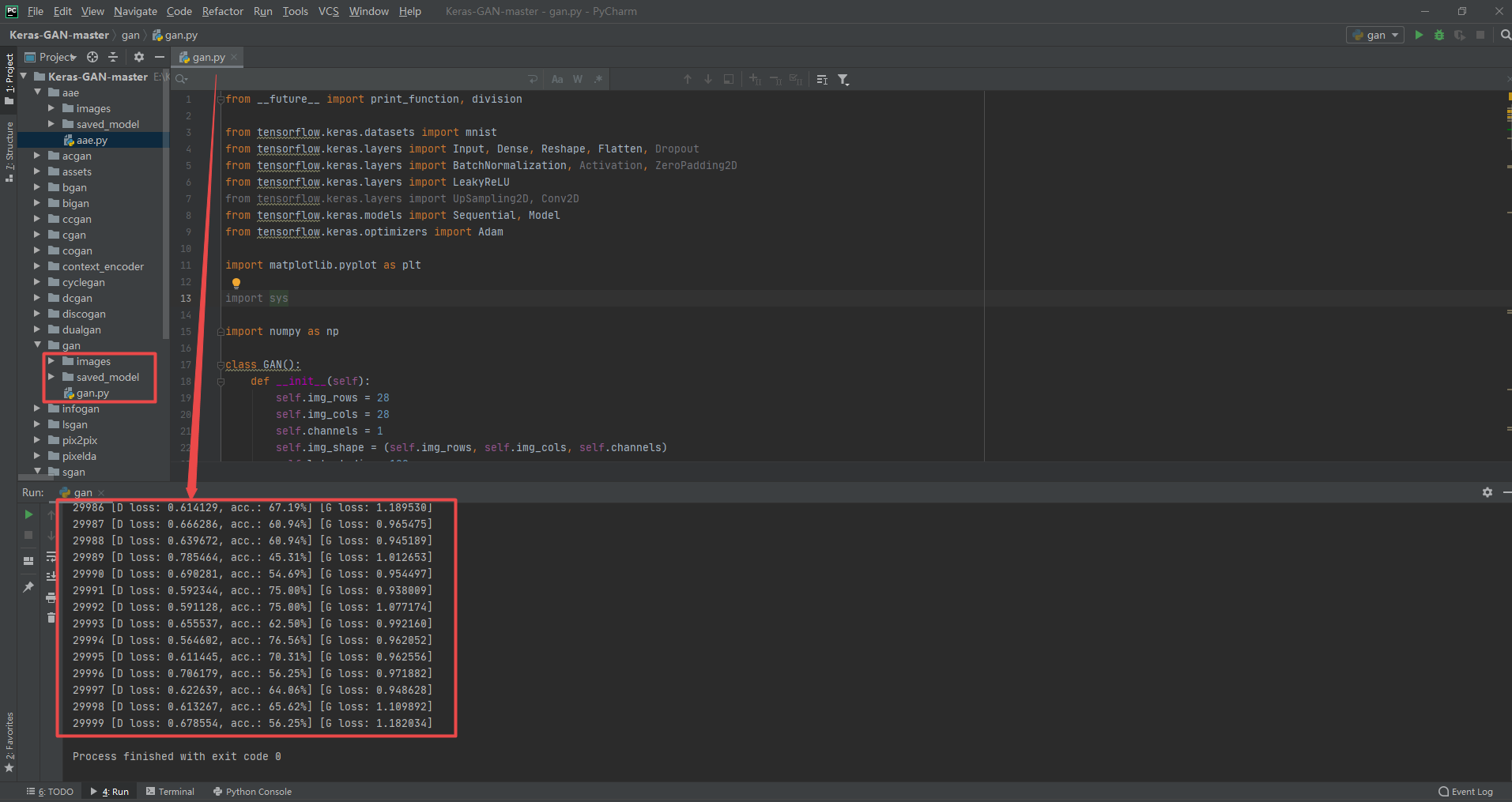Add selection for next occurrence icon
The height and width of the screenshot is (802, 1512).
[755, 79]
